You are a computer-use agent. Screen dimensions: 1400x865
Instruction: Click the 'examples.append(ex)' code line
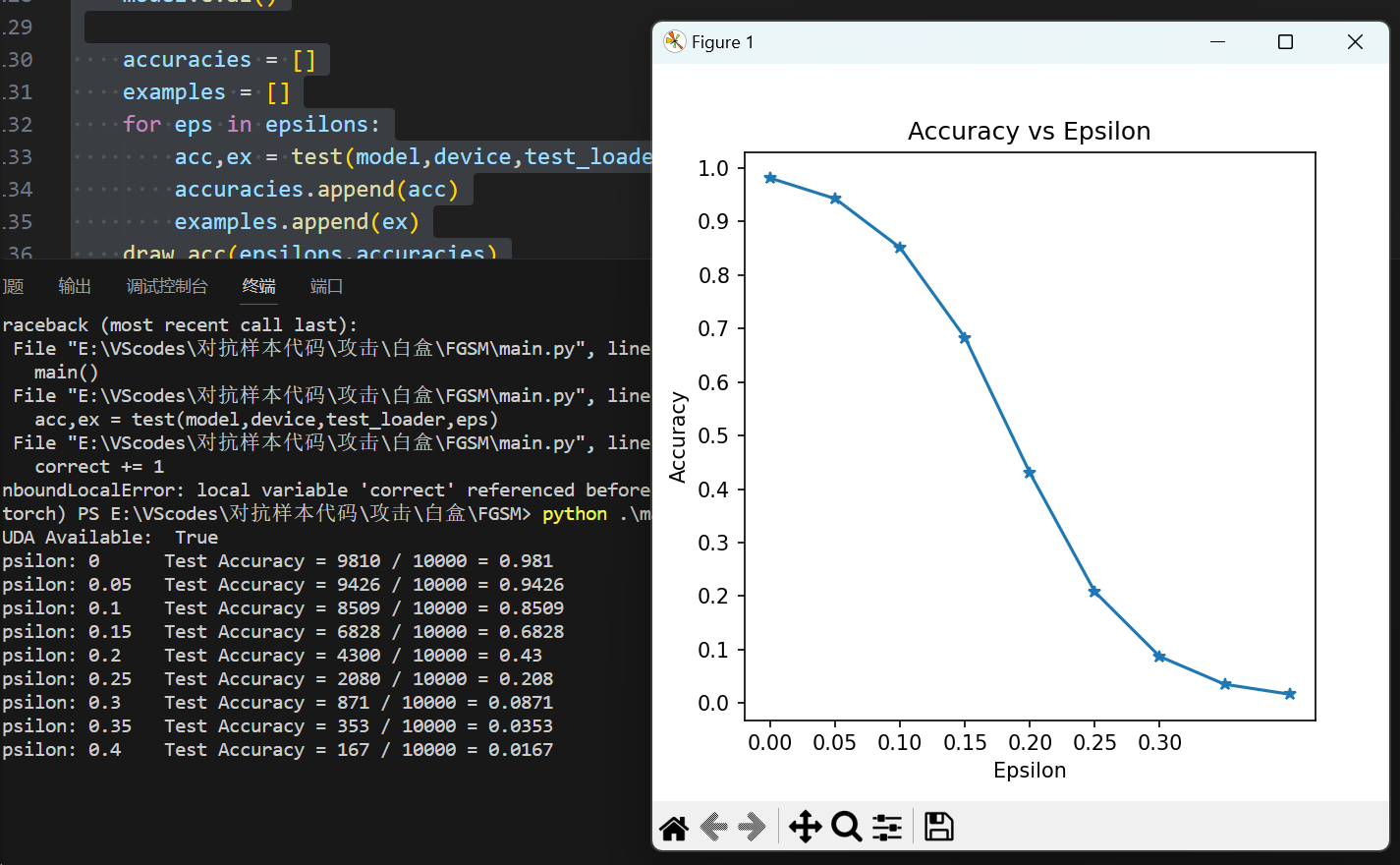[297, 222]
